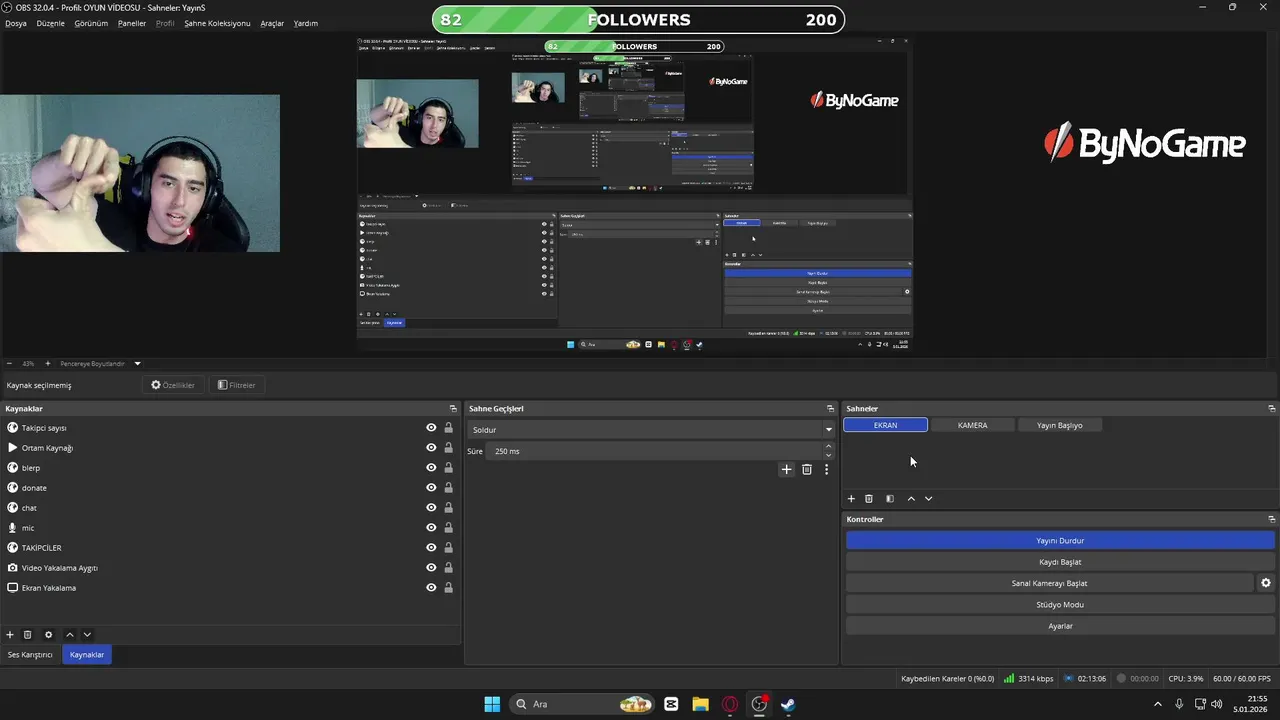This screenshot has width=1280, height=720.
Task: Open the Paneller menu
Action: point(132,23)
